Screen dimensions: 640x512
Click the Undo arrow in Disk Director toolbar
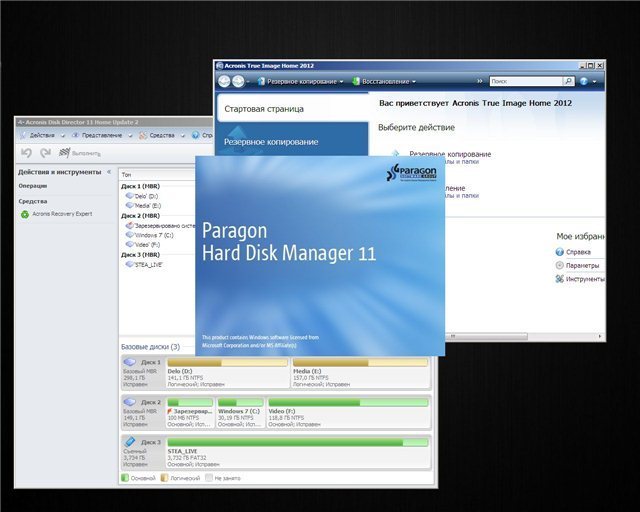point(27,153)
